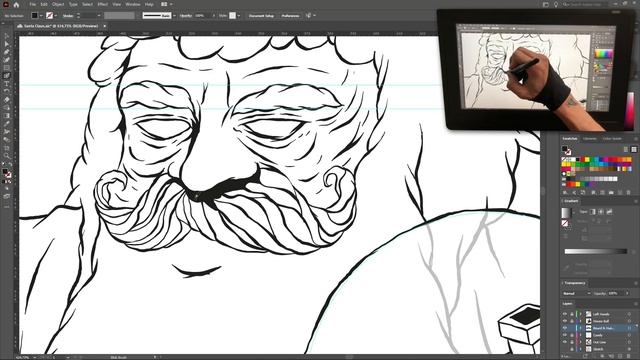640x360 pixels.
Task: Expand the Candy layer contents
Action: coord(581,335)
